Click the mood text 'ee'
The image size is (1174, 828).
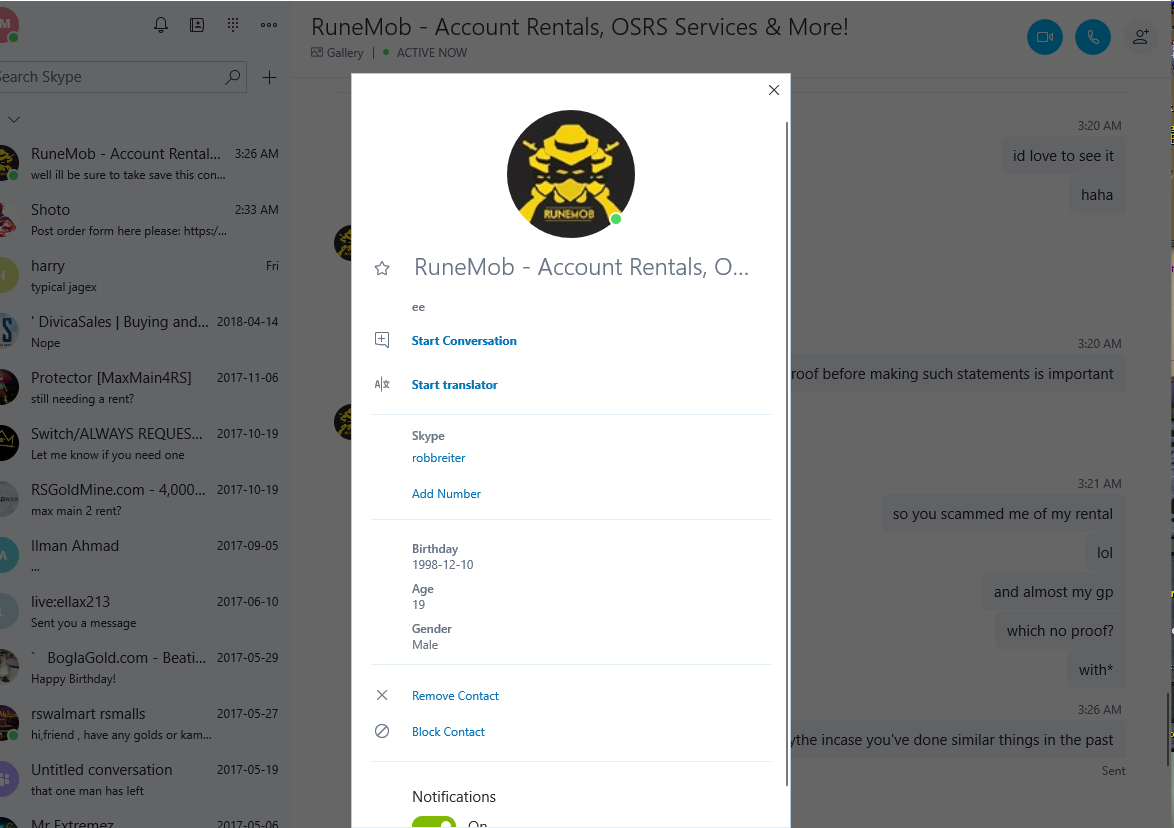419,307
